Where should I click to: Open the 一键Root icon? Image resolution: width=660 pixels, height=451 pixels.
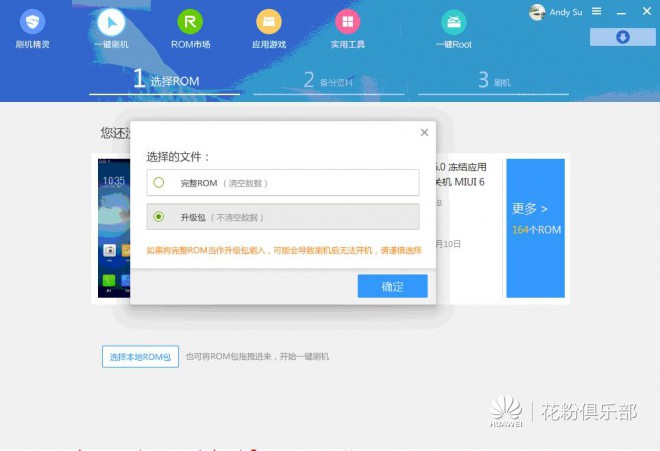click(453, 22)
